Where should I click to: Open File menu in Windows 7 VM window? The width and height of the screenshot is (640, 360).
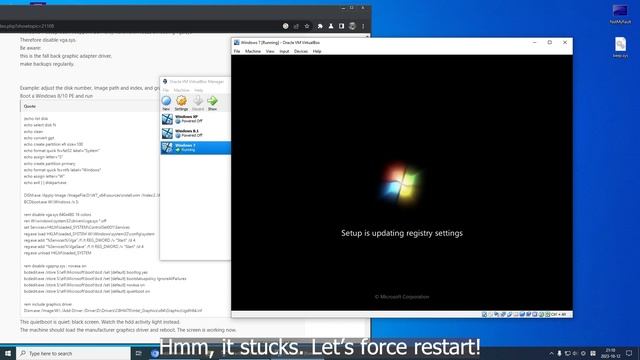(237, 51)
